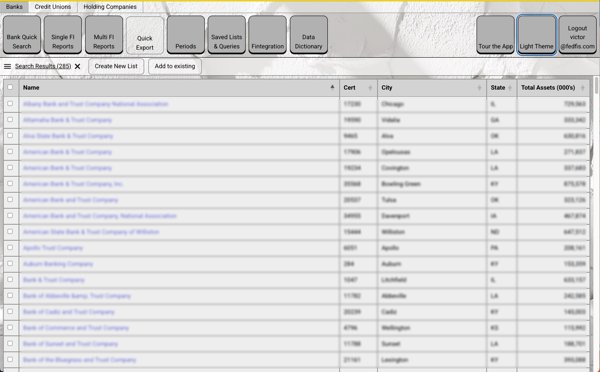Sort by the State column arrow
The height and width of the screenshot is (372, 600).
(x=510, y=88)
